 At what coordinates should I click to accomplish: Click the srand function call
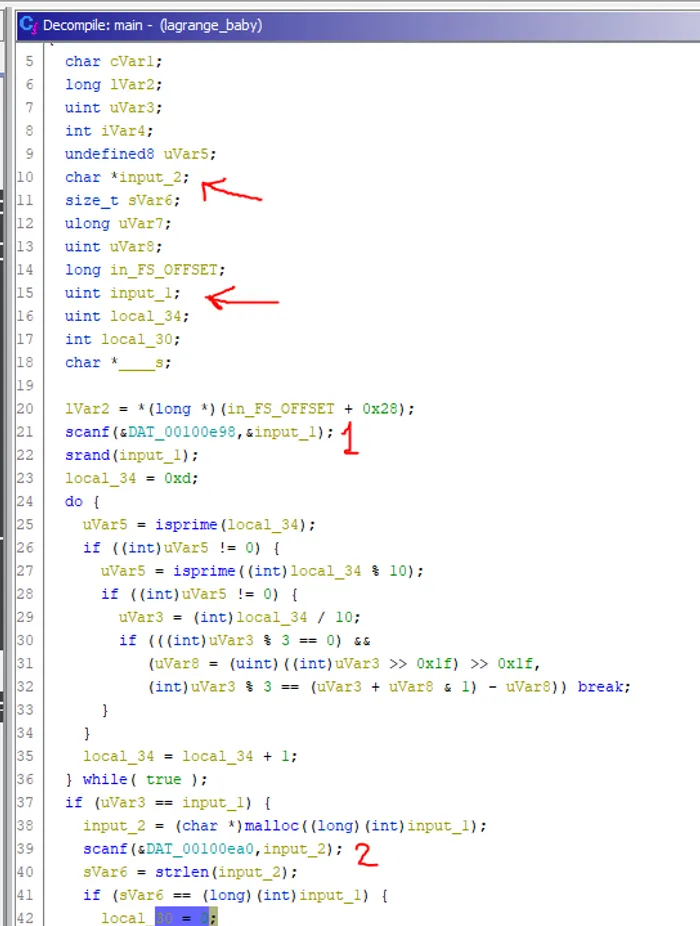tap(87, 455)
